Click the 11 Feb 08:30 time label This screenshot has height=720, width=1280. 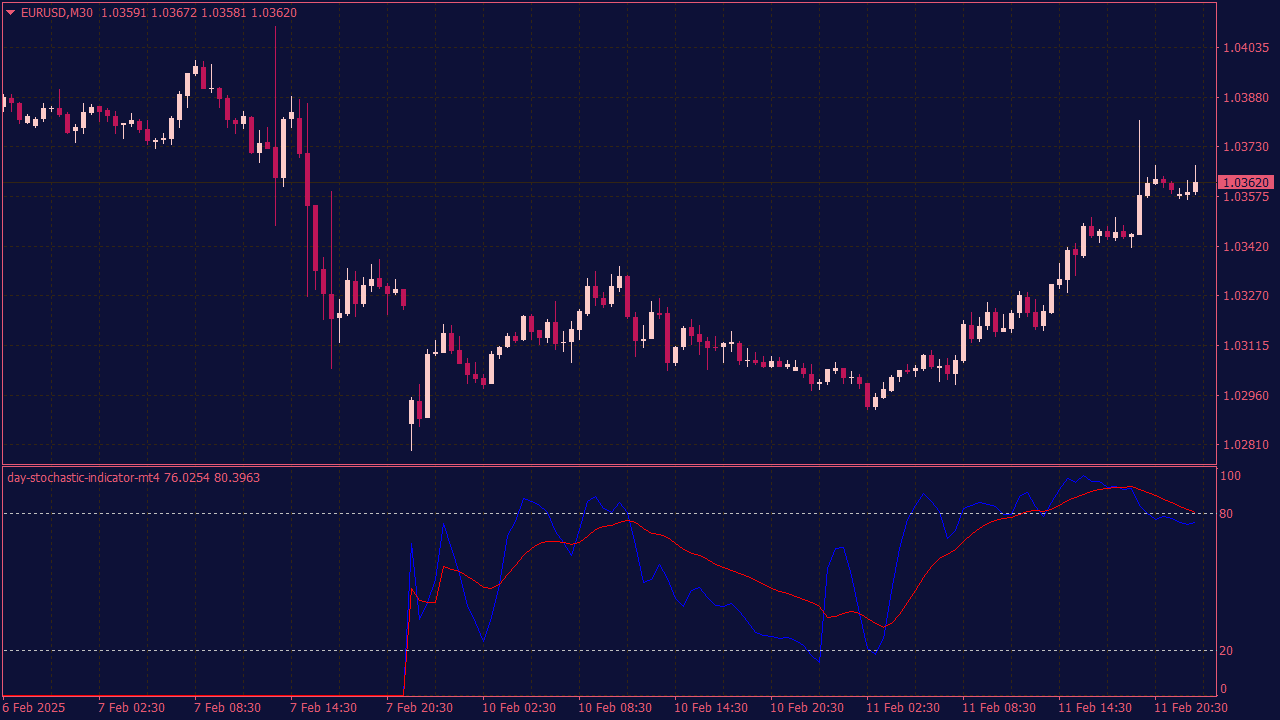(999, 708)
